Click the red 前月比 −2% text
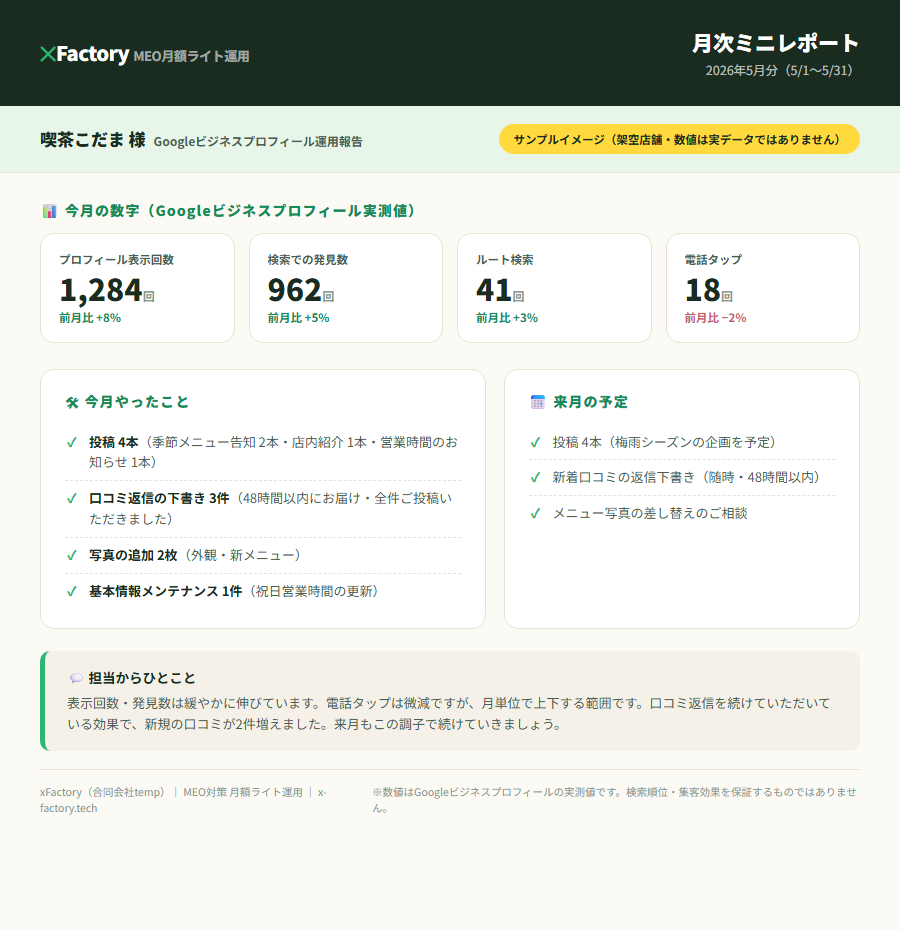Viewport: 900px width, 930px height. click(x=715, y=318)
